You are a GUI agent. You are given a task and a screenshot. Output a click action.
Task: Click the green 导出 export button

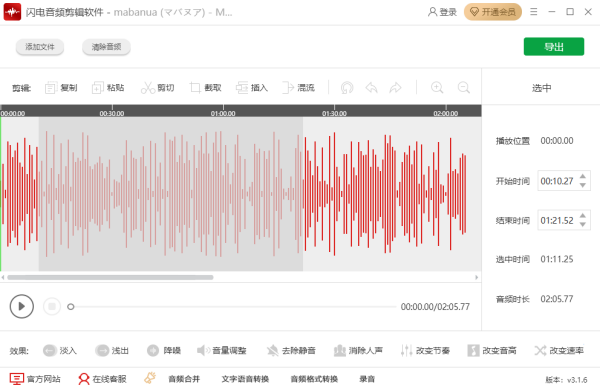point(554,47)
